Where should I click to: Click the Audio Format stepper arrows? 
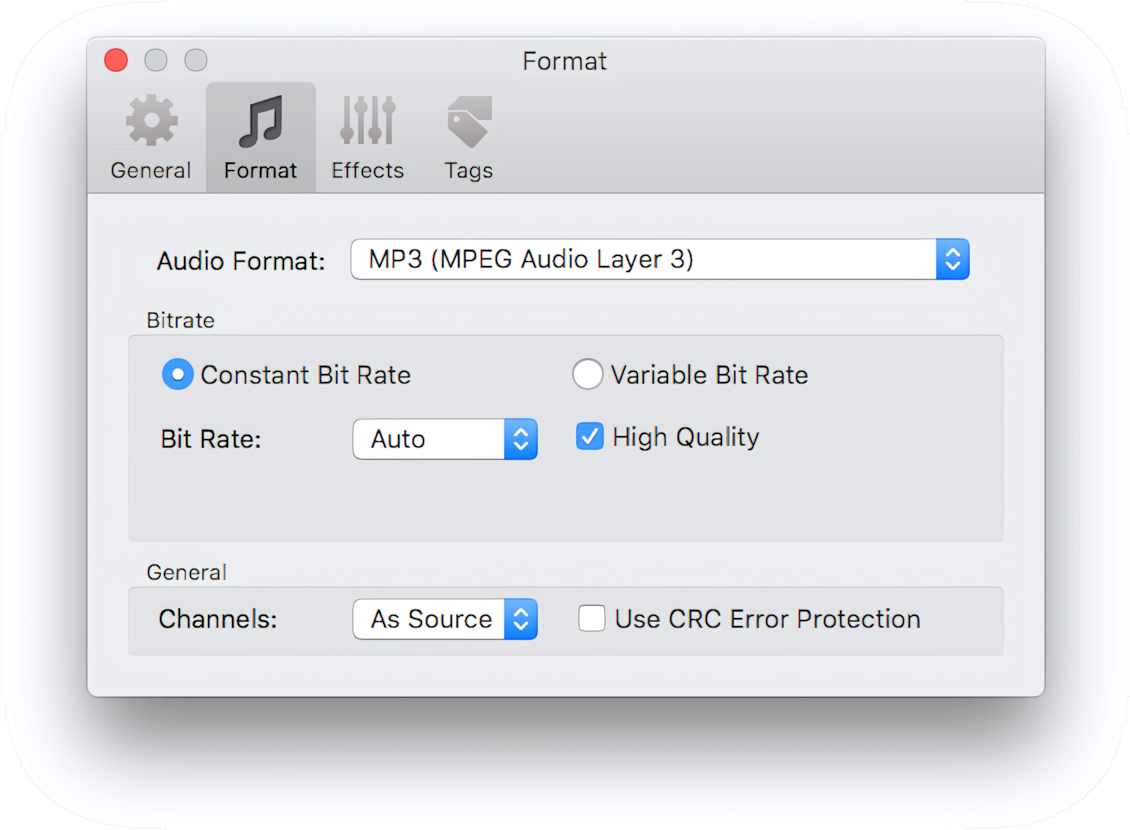[953, 259]
